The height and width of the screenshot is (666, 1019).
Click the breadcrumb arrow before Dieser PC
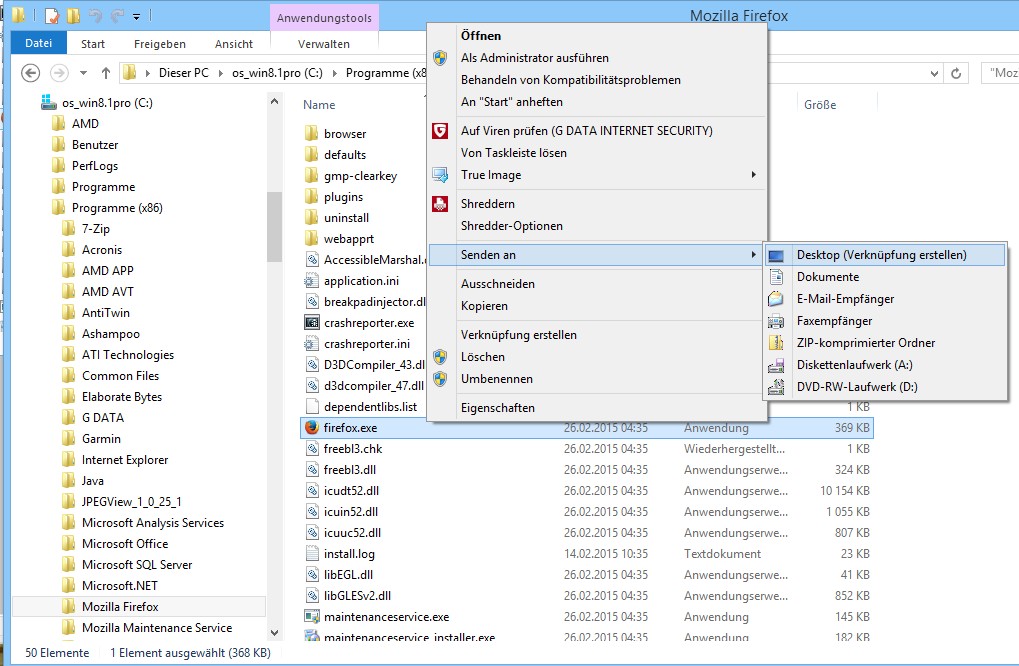click(x=148, y=73)
